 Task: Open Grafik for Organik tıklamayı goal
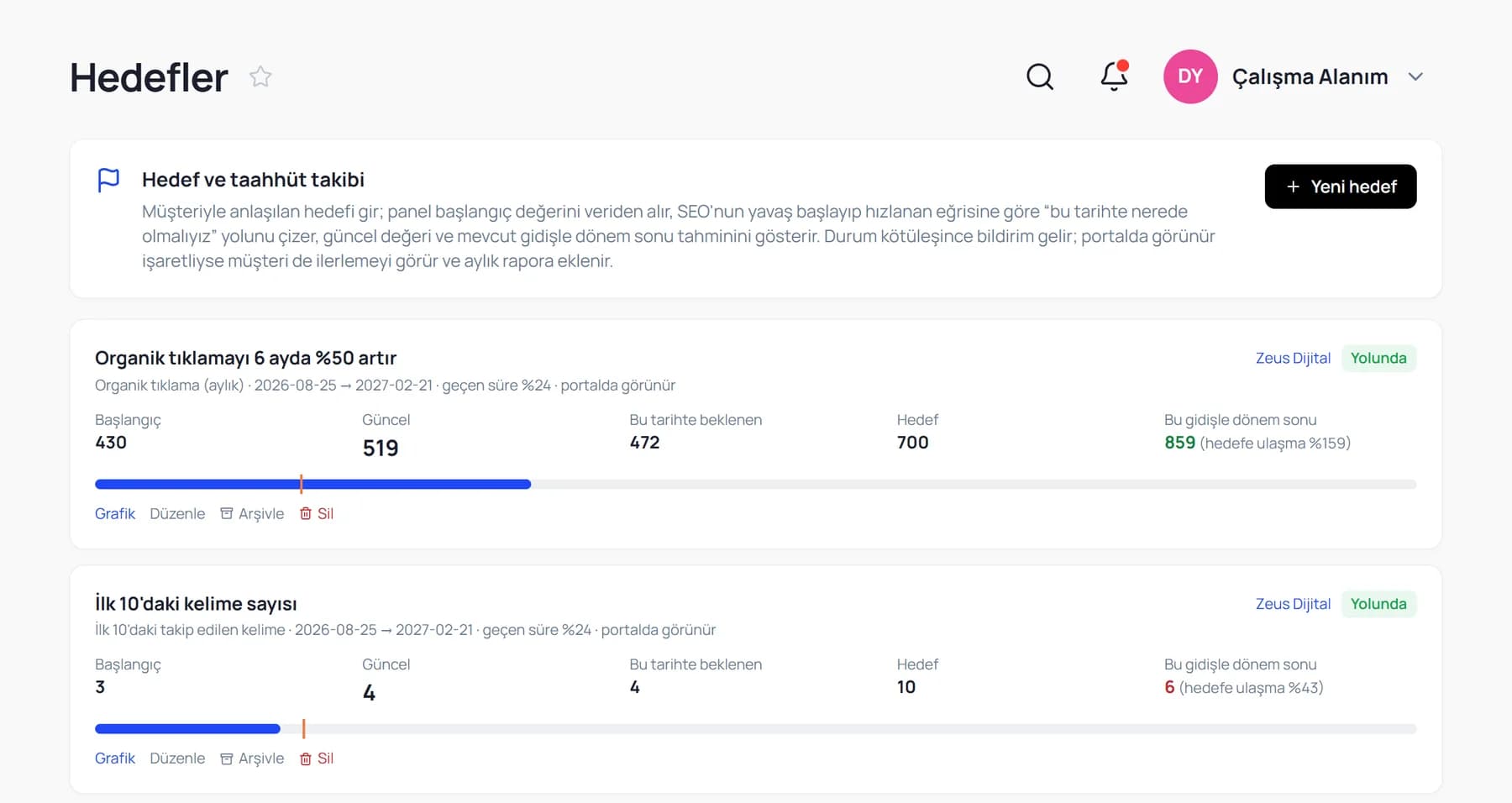115,513
